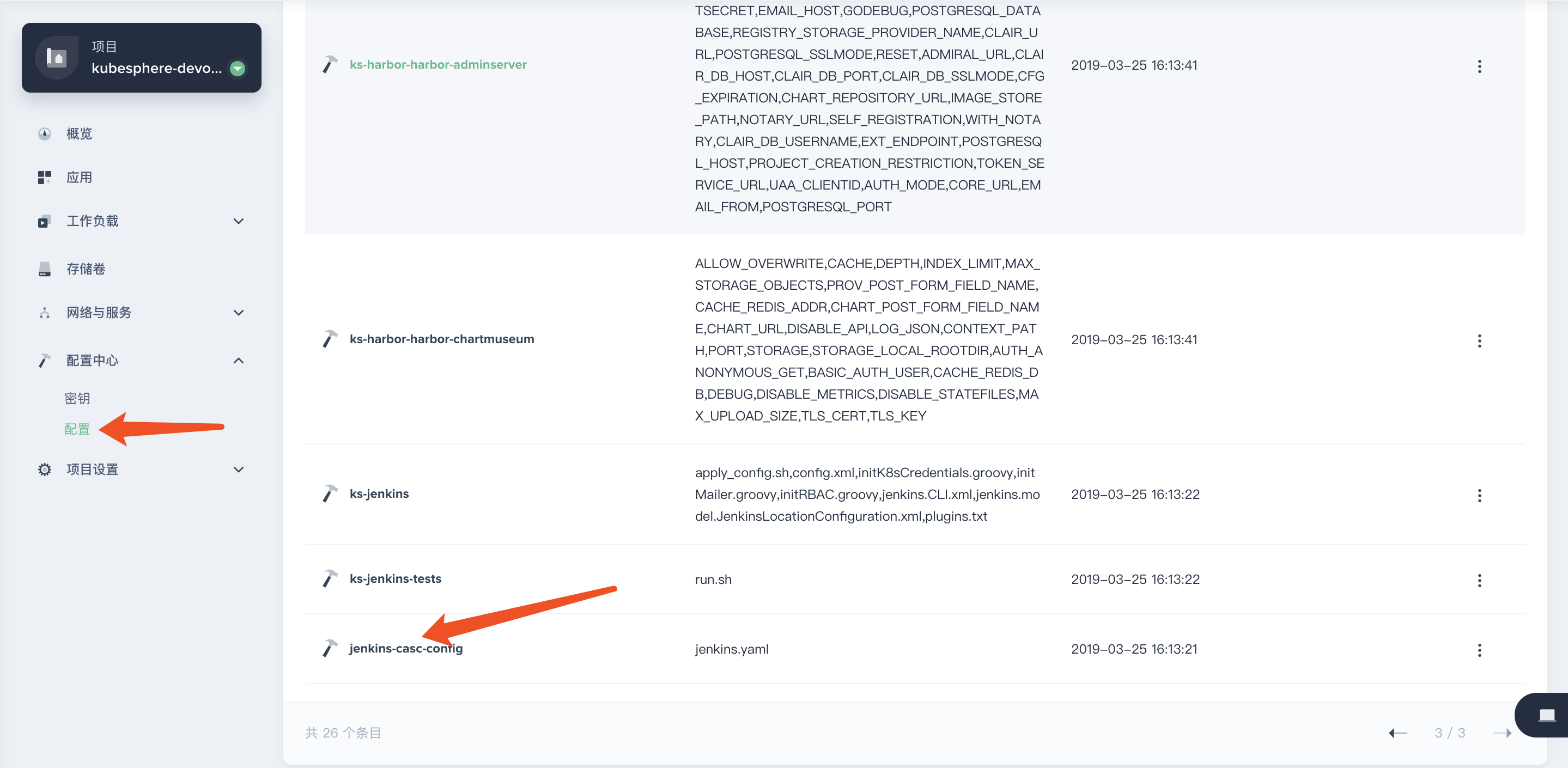Screen dimensions: 1568x768
Task: Open the three-dot menu for ks-harbor-harbor-chartmuseum
Action: (x=1480, y=340)
